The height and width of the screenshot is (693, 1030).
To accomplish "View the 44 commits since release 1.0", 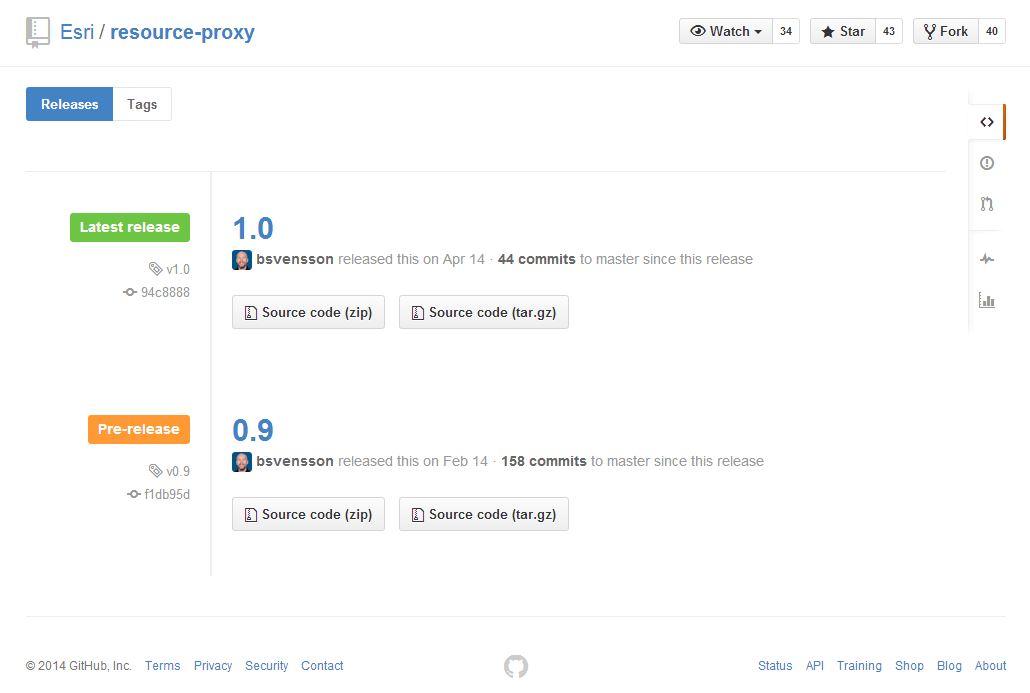I will pyautogui.click(x=537, y=259).
